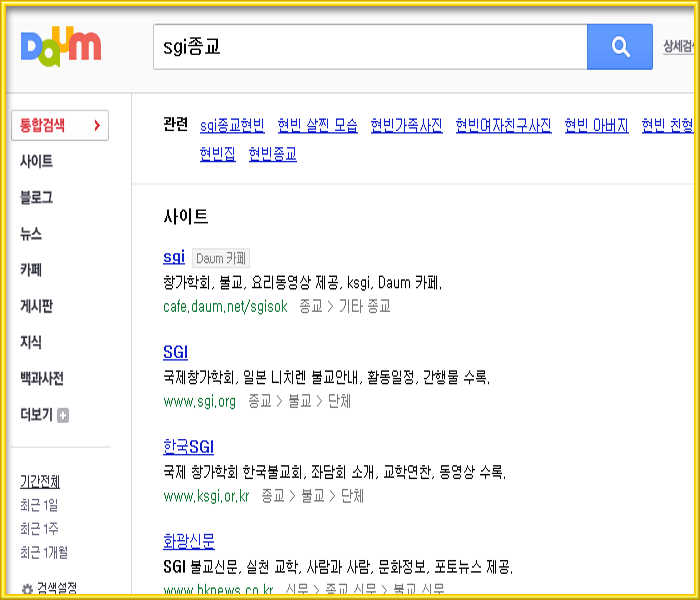Click the 통합검색 red arrow chevron
Screen dimensions: 700x600
click(97, 125)
